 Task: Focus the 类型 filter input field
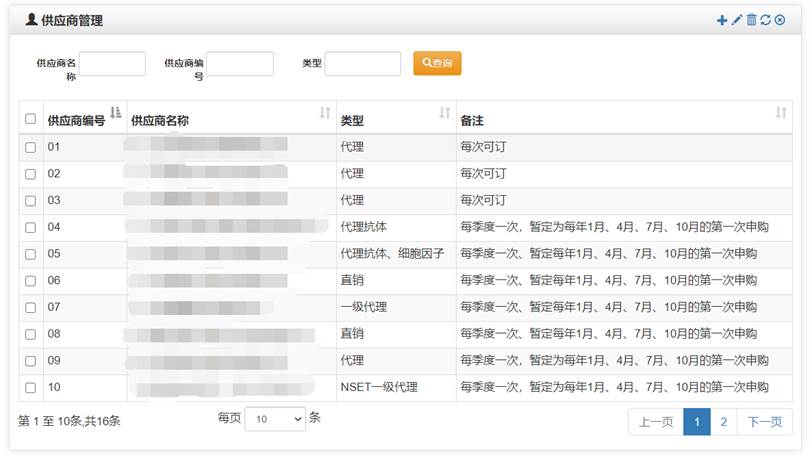coord(362,64)
